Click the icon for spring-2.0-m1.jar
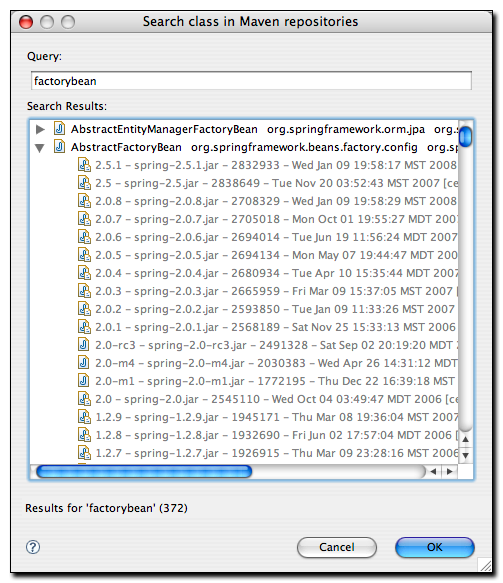Image resolution: width=503 pixels, height=583 pixels. pyautogui.click(x=84, y=381)
